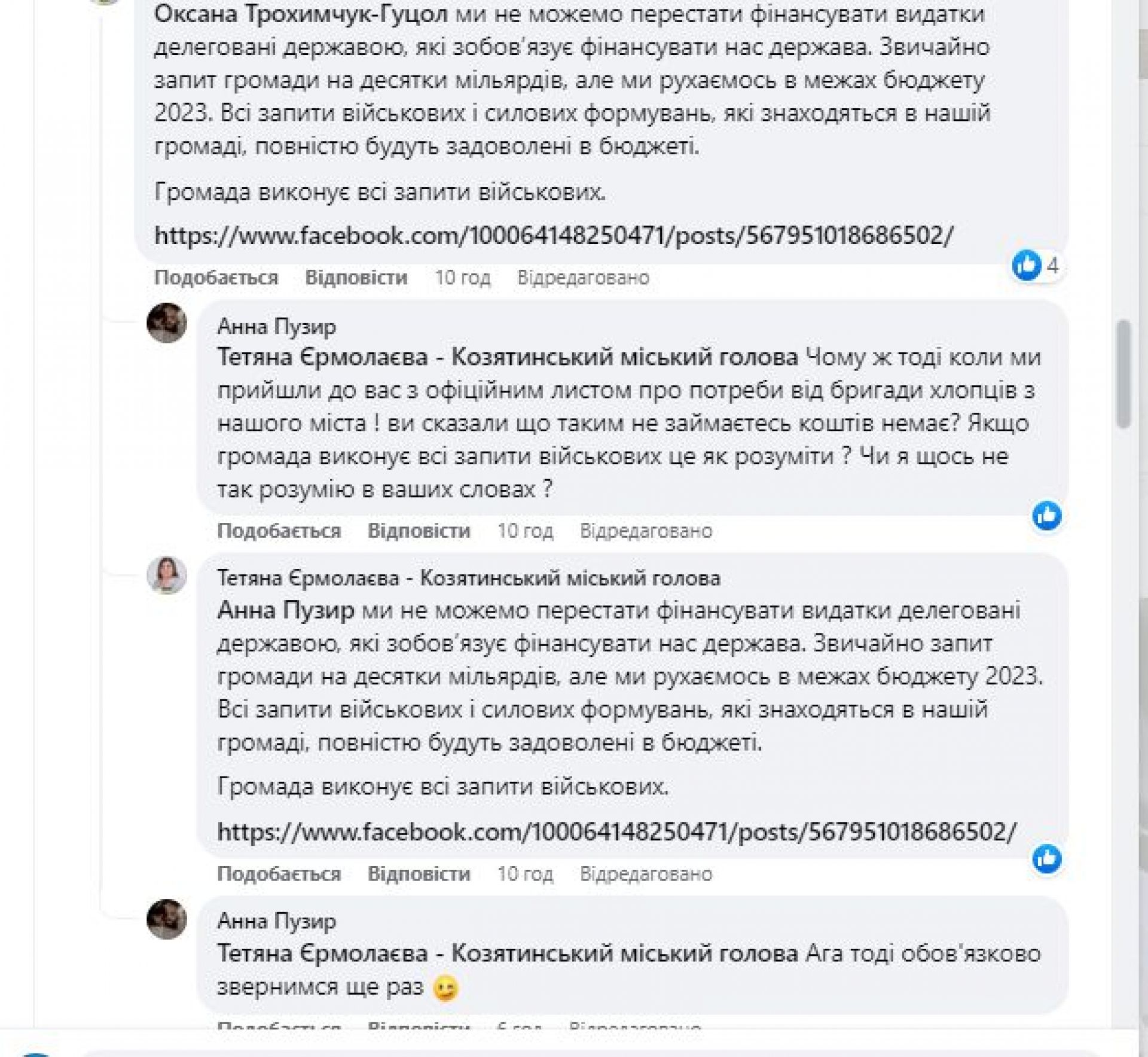The width and height of the screenshot is (1148, 1057).
Task: Click Відповісти under the mayor's reply
Action: pos(419,874)
